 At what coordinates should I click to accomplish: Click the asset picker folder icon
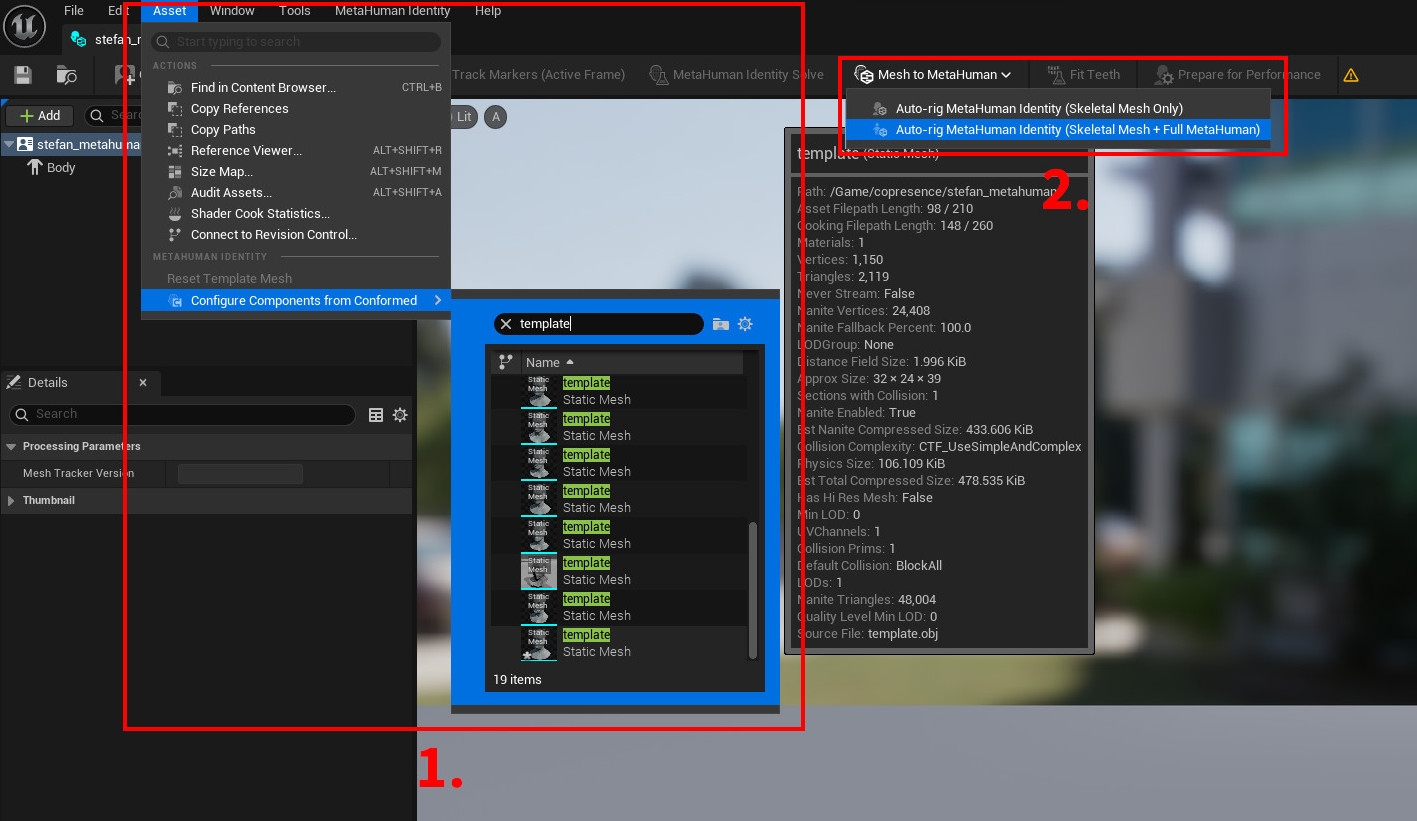[721, 324]
